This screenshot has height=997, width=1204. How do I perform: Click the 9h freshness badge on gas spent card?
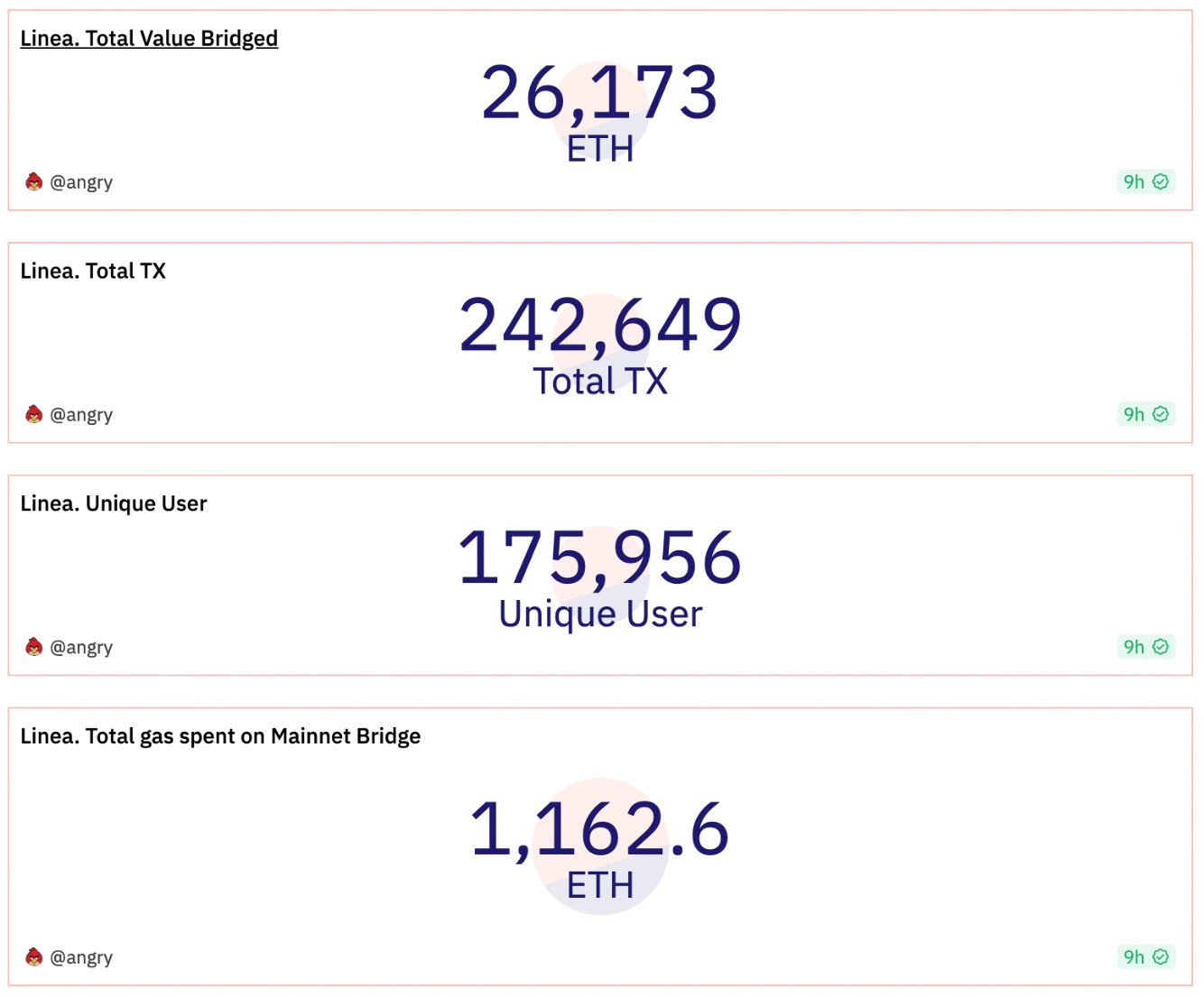(1134, 957)
